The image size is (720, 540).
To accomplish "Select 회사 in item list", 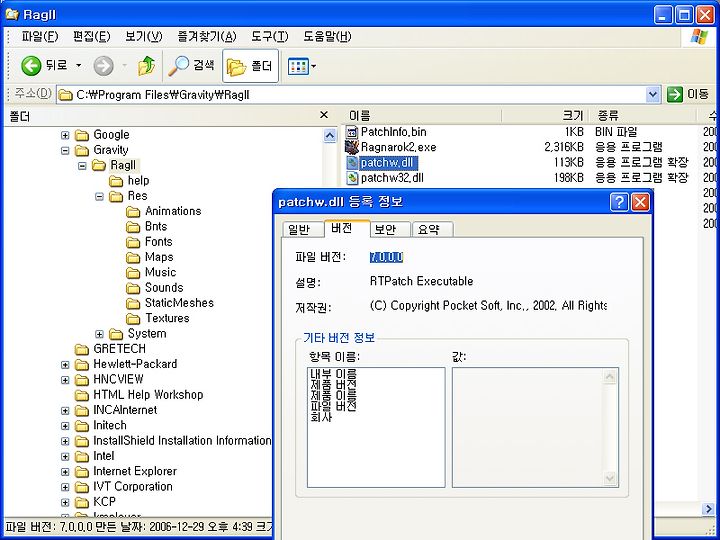I will click(x=321, y=417).
